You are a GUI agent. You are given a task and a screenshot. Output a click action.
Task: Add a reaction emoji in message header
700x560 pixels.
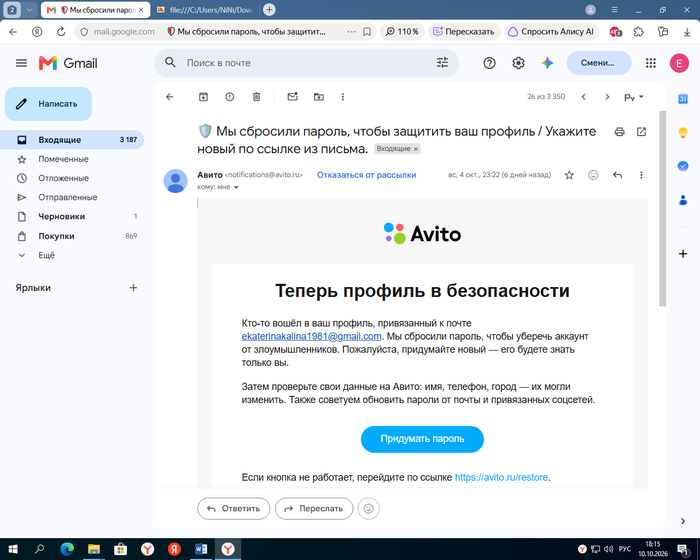pyautogui.click(x=593, y=175)
